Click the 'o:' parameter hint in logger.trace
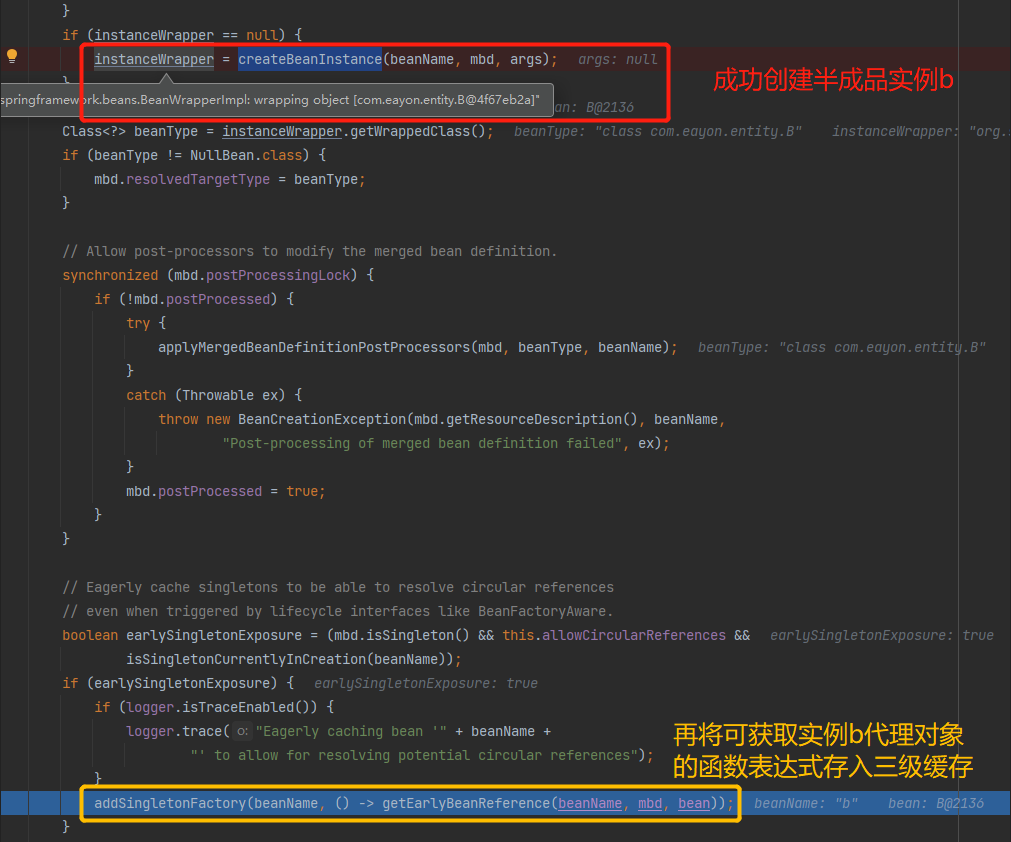The width and height of the screenshot is (1011, 842). (242, 731)
